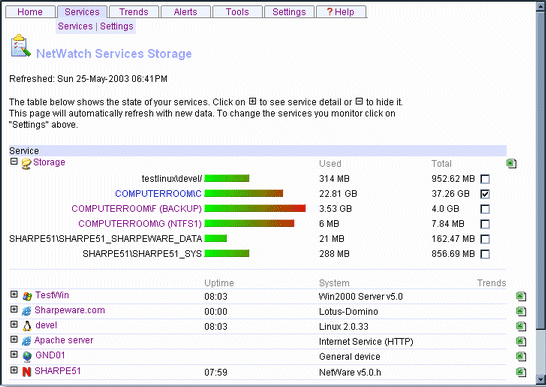Open the GND01 link

[x=50, y=355]
